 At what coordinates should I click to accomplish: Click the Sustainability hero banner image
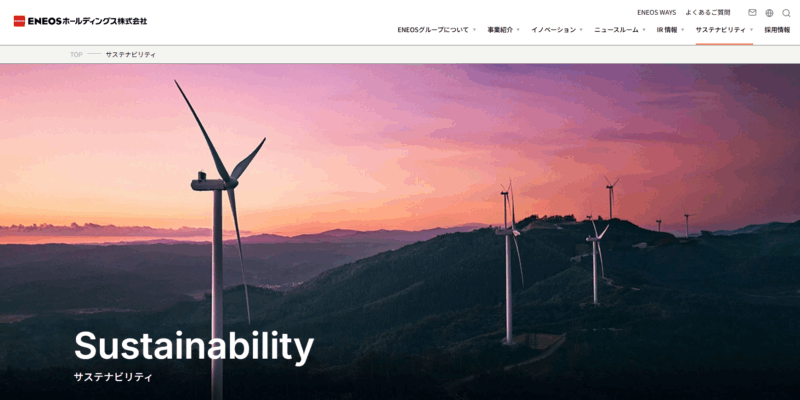(400, 232)
